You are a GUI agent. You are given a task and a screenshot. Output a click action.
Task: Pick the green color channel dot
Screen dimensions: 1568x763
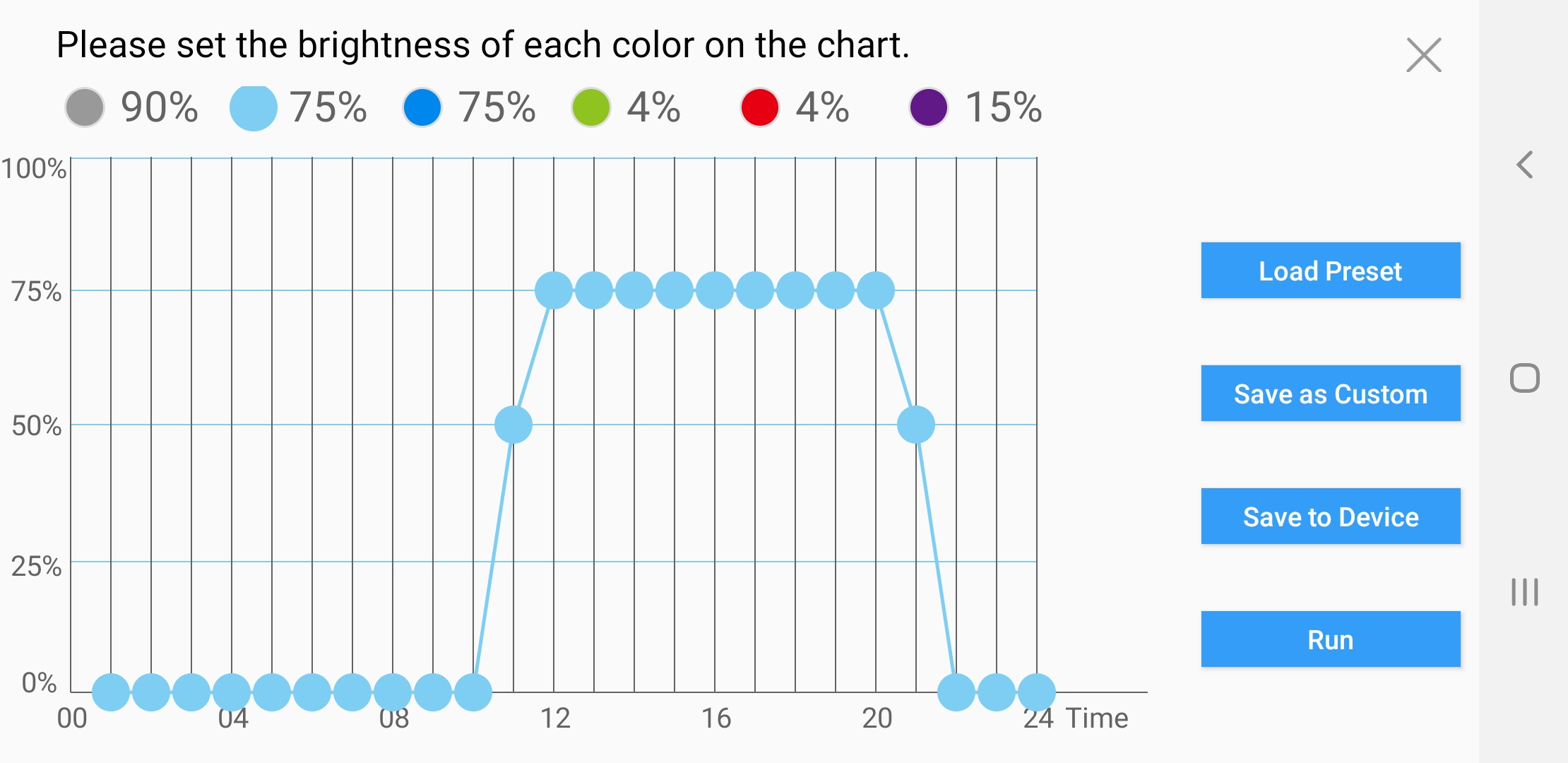point(591,107)
